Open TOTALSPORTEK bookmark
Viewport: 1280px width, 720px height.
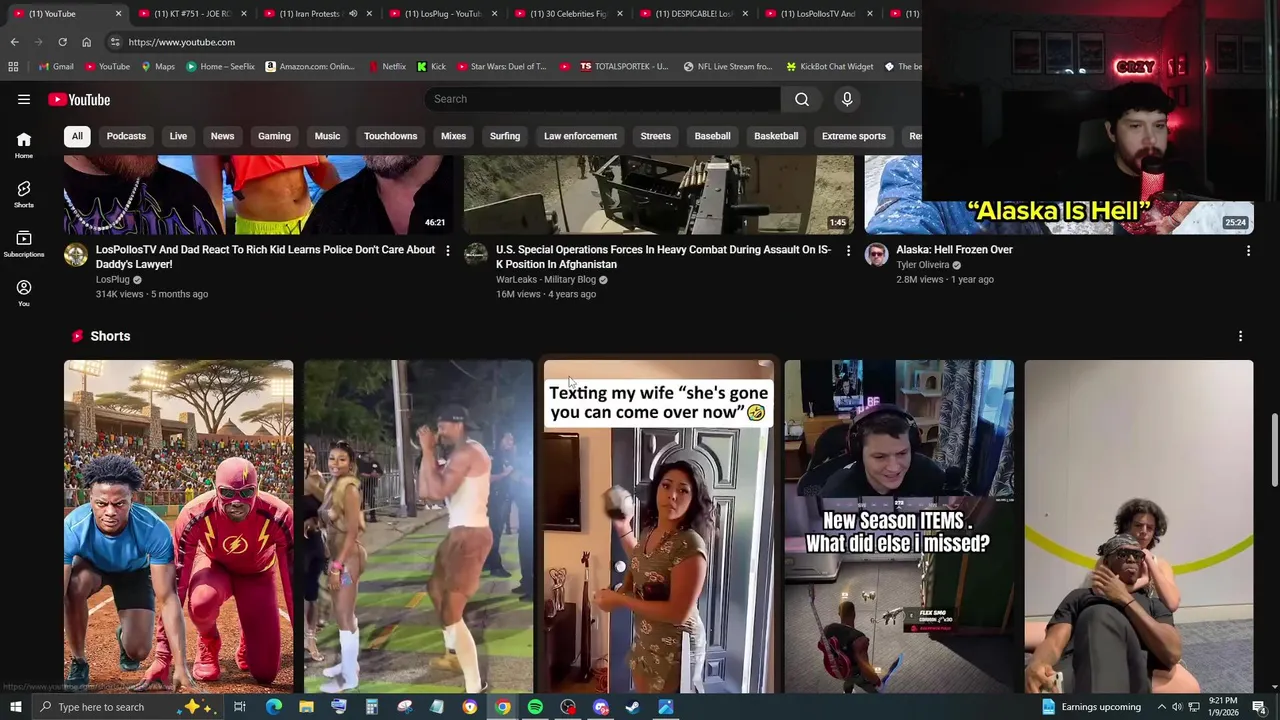623,67
